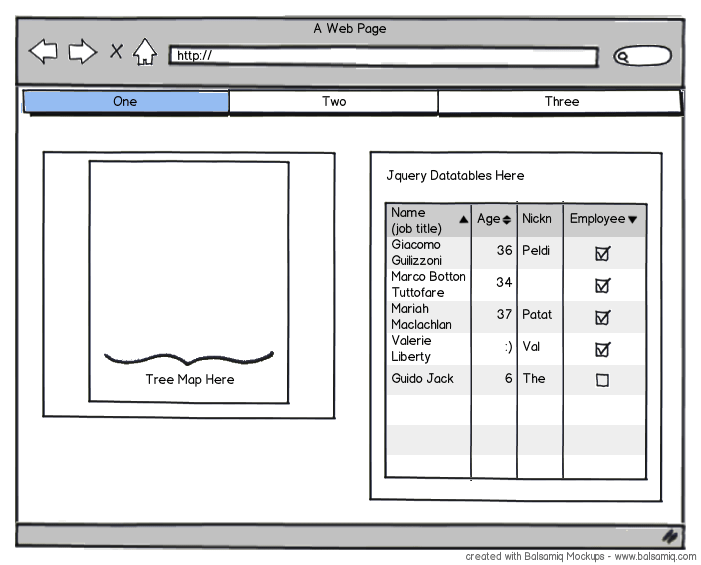Stop loading with the X icon
701x565 pixels.
click(x=116, y=51)
